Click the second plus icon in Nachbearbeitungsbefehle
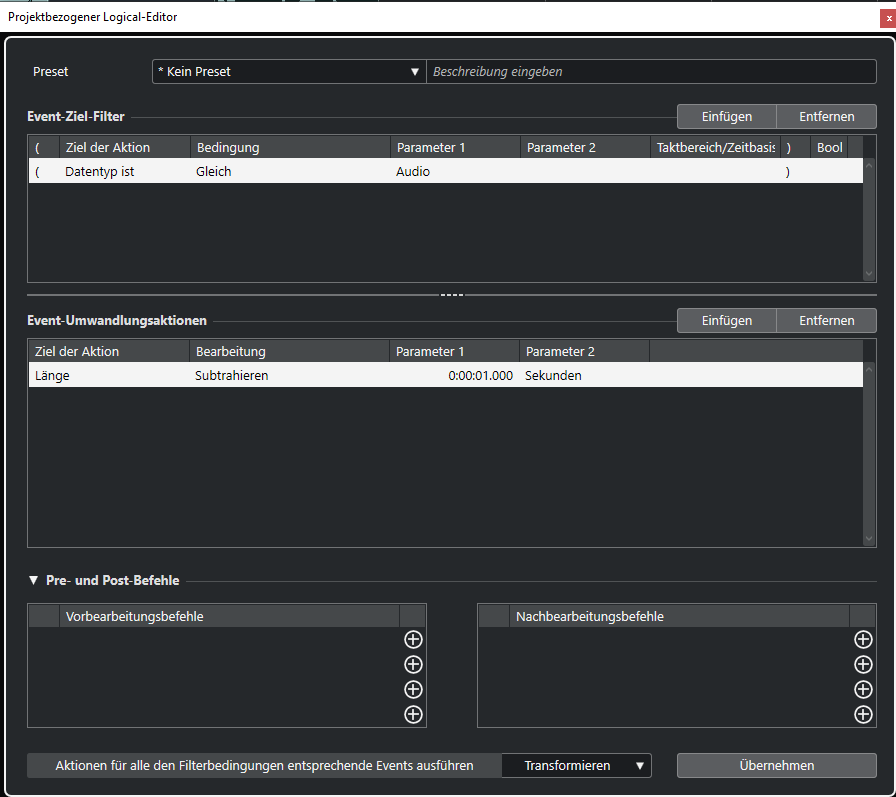896x797 pixels. [863, 664]
